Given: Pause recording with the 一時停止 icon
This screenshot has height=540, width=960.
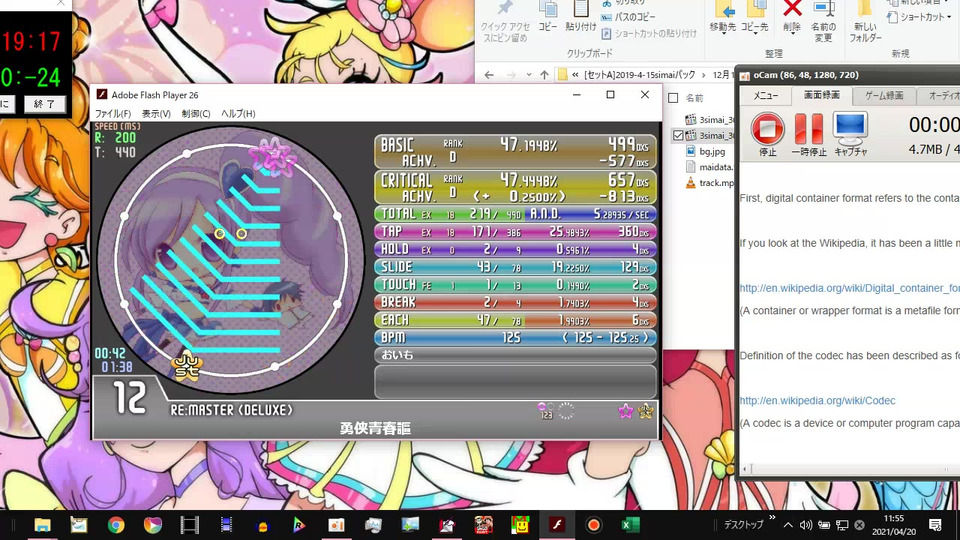Looking at the screenshot, I should coord(809,129).
